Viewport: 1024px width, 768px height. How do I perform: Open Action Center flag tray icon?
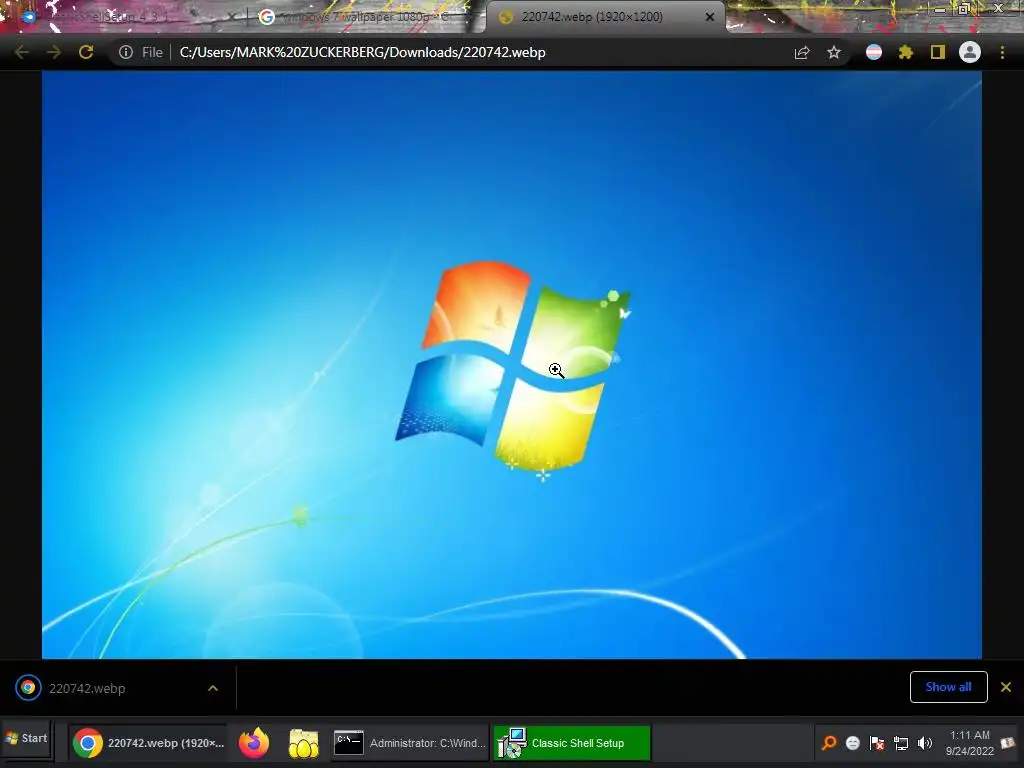[876, 743]
